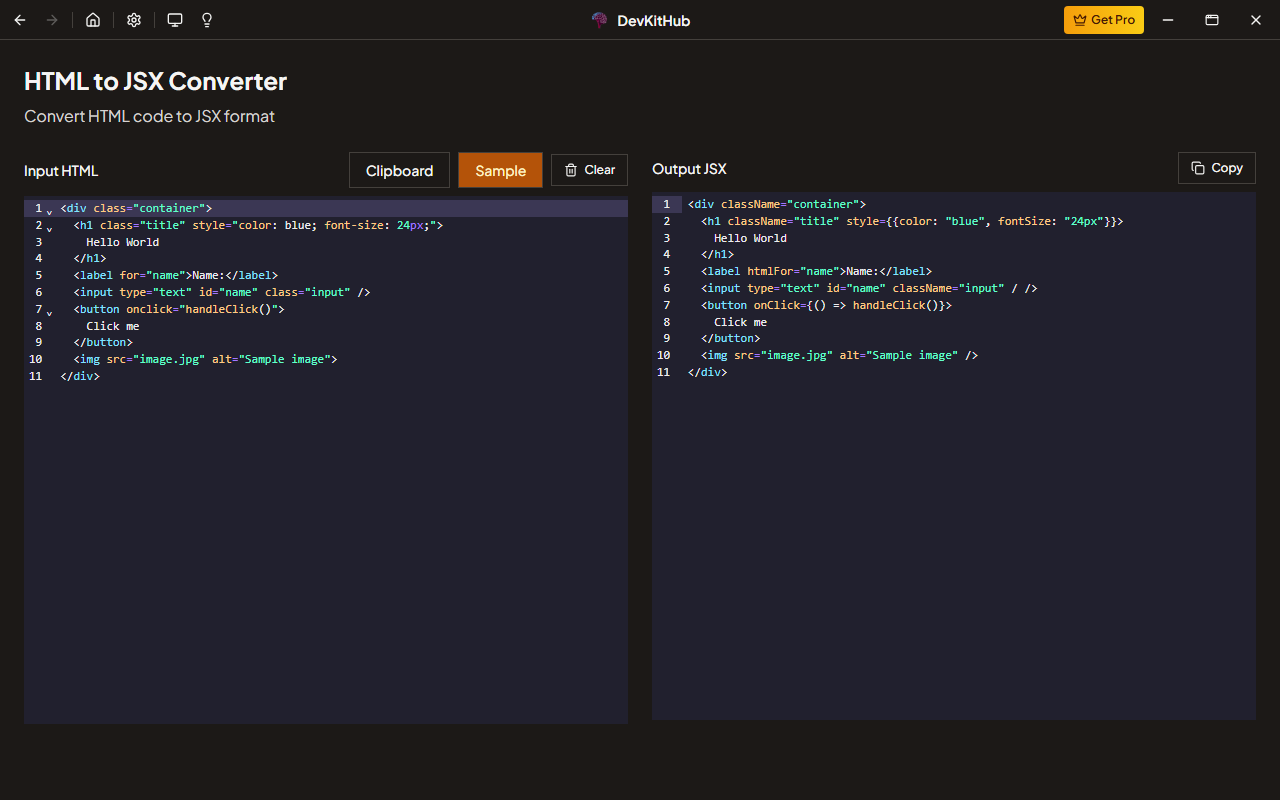Click the div class="container" input line
Viewport: 1280px width, 800px height.
136,208
